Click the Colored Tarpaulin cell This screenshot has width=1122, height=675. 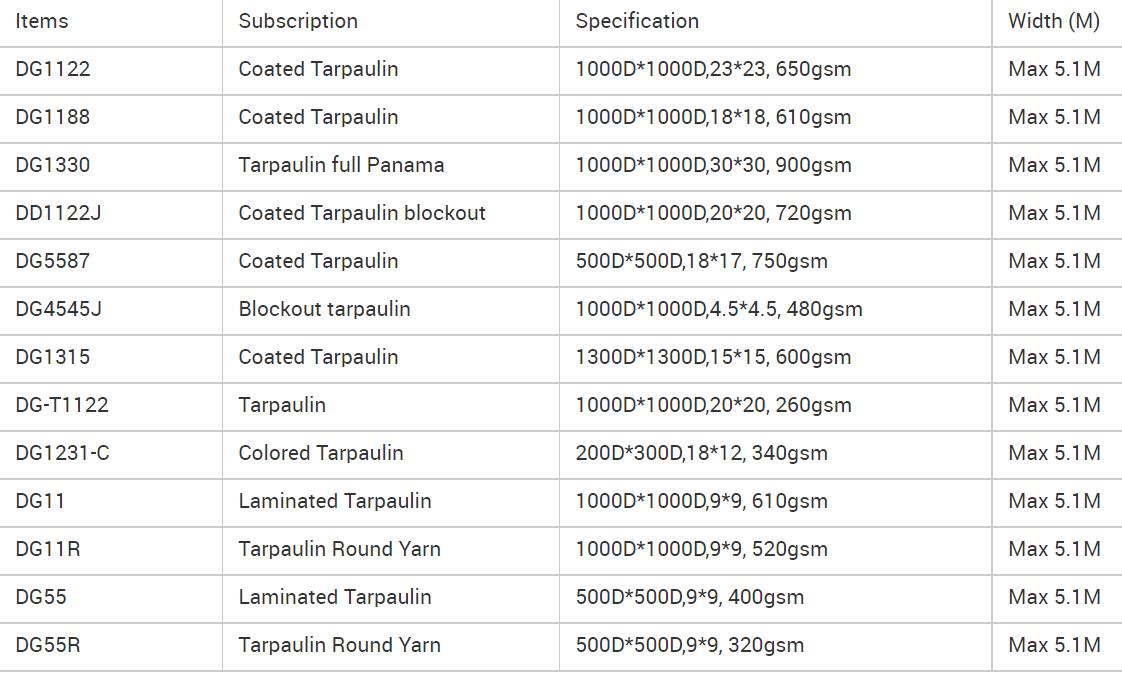tap(321, 453)
